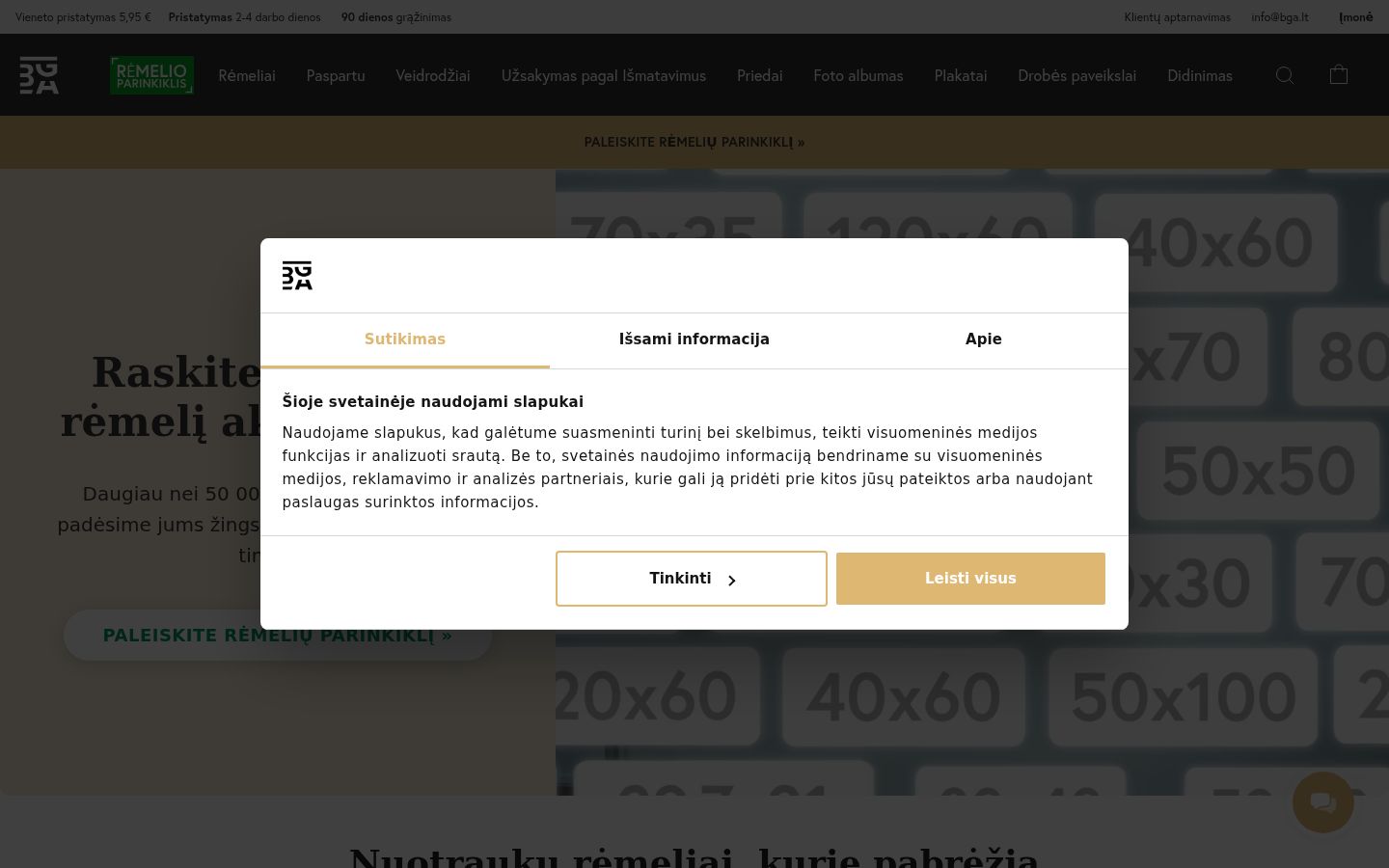The height and width of the screenshot is (868, 1389).
Task: Select the 50x100 size tile
Action: (x=1184, y=696)
